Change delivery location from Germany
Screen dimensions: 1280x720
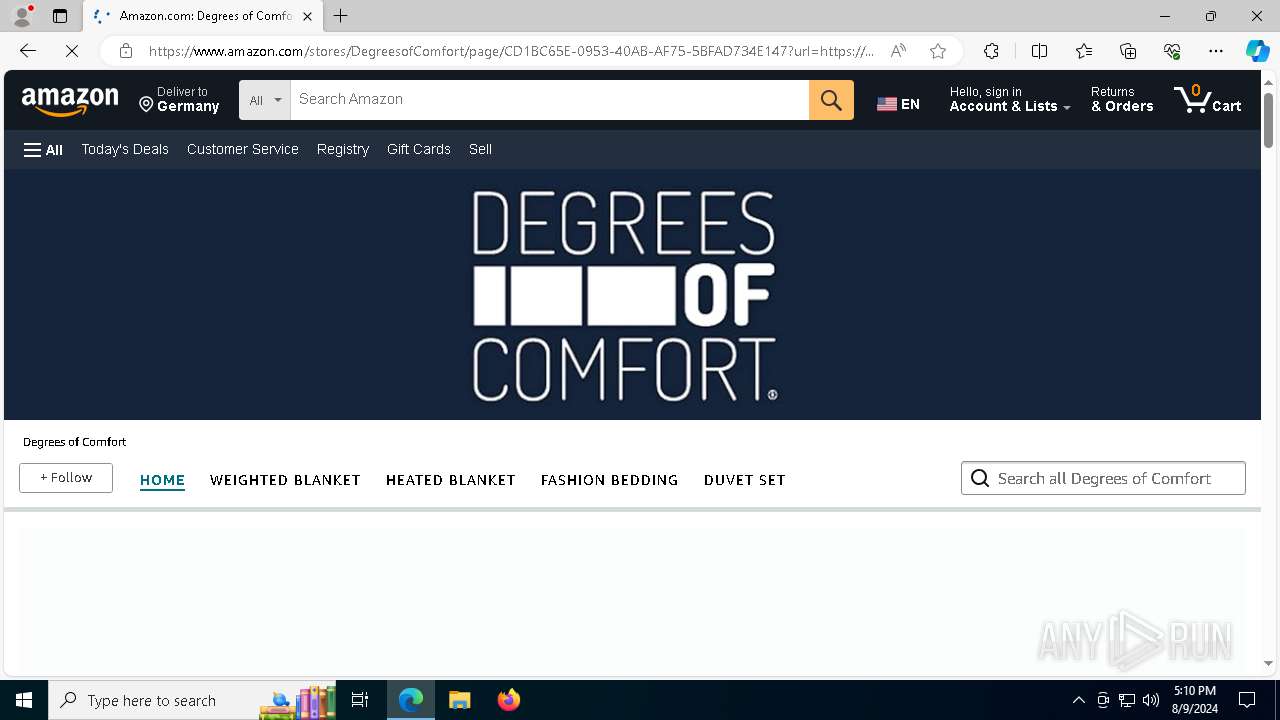(179, 99)
